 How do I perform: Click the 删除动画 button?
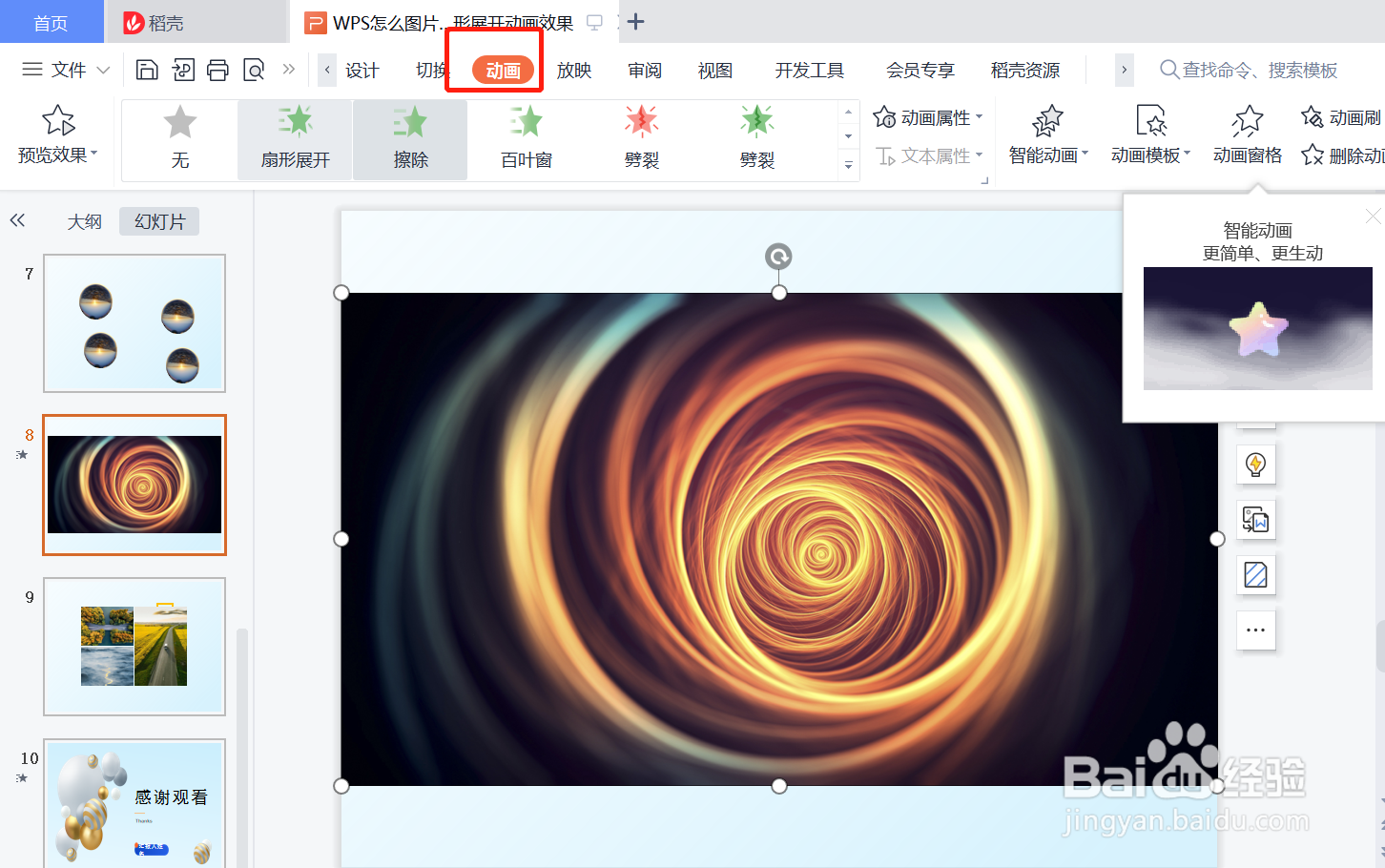(1342, 155)
